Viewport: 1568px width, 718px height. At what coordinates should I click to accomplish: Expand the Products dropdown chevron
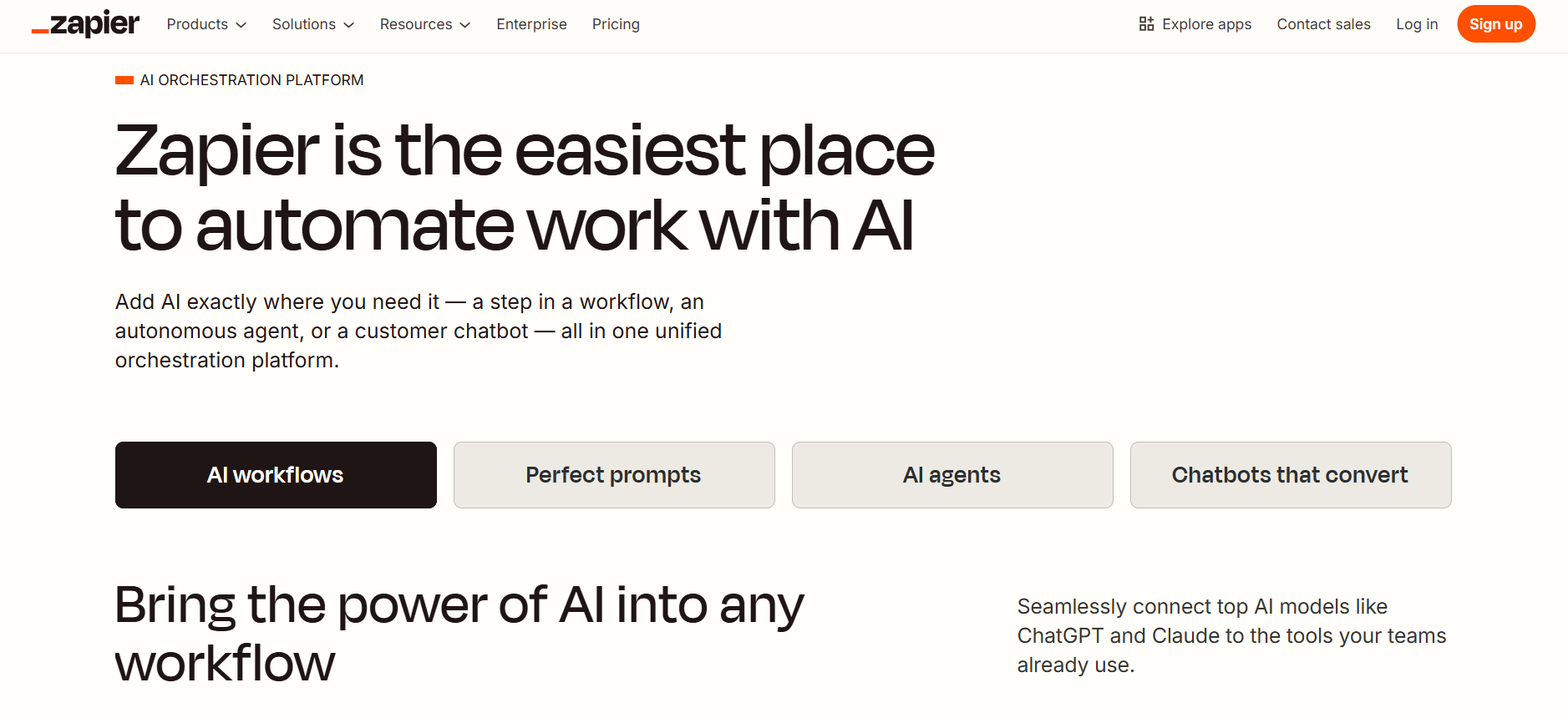point(241,25)
